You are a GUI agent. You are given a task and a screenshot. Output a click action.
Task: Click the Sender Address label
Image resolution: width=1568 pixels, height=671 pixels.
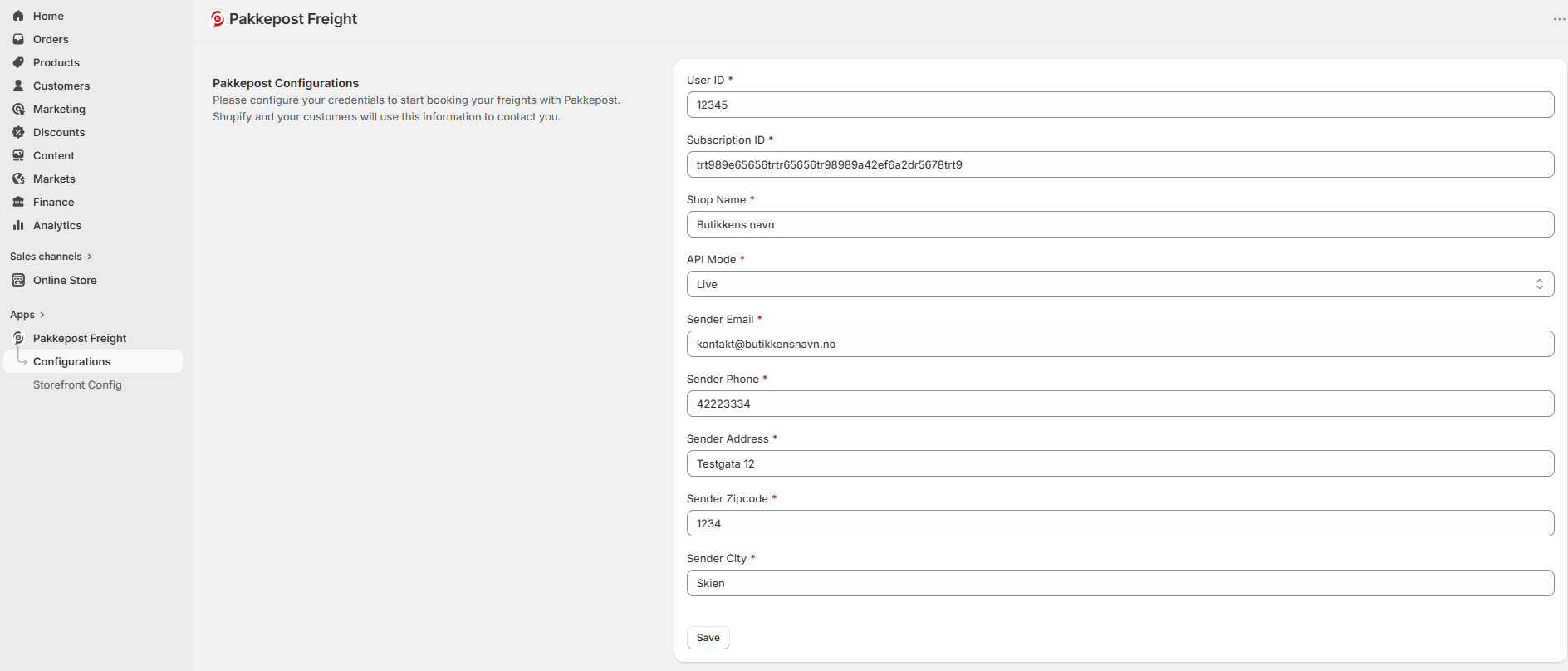[728, 438]
